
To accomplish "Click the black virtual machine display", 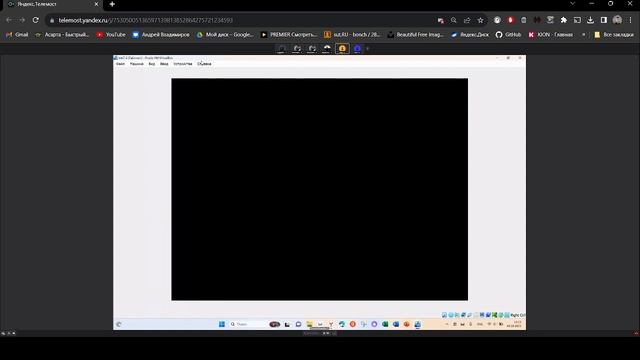I will (320, 189).
